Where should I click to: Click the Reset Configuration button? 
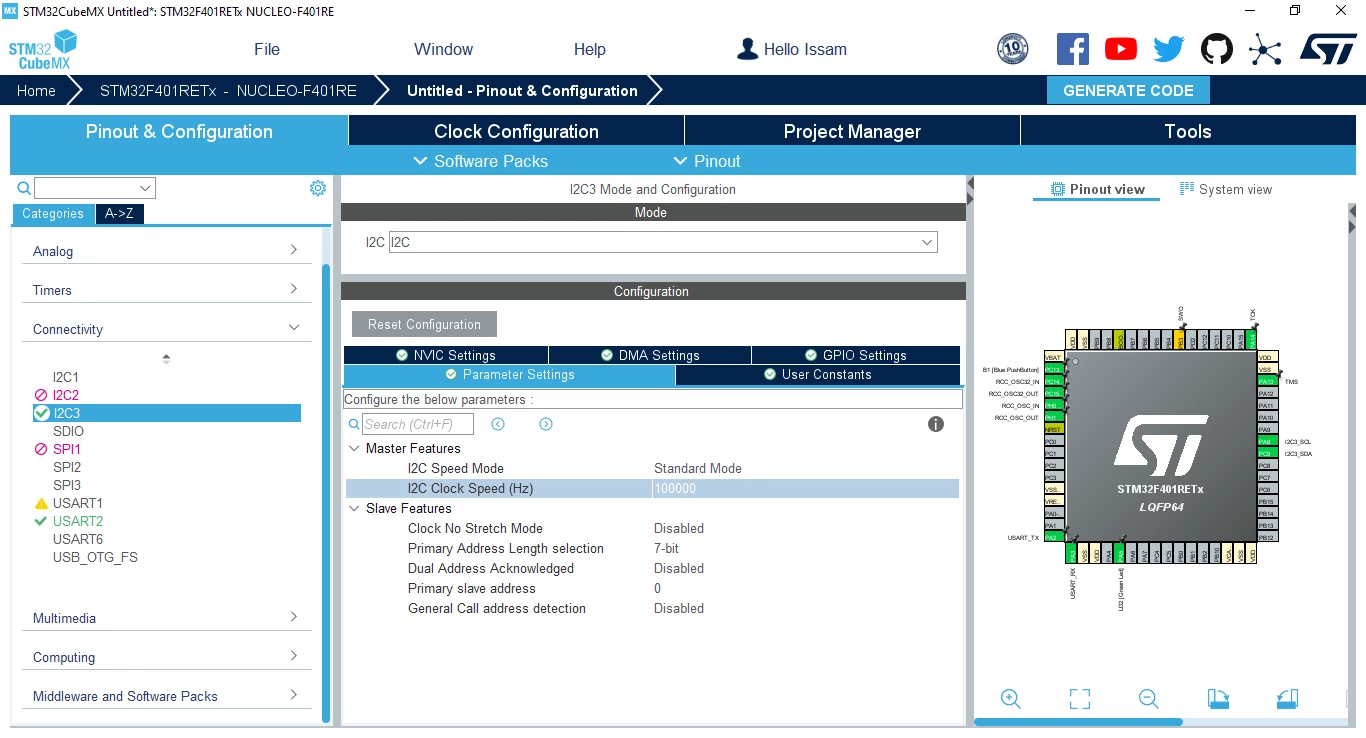[x=424, y=324]
